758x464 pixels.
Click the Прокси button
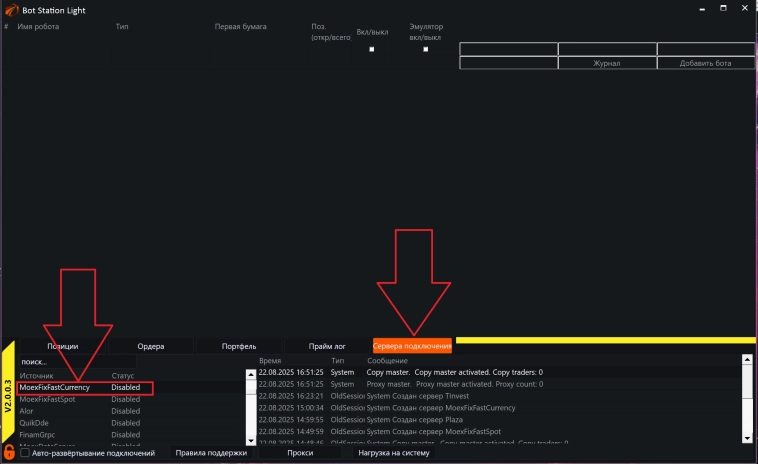300,453
